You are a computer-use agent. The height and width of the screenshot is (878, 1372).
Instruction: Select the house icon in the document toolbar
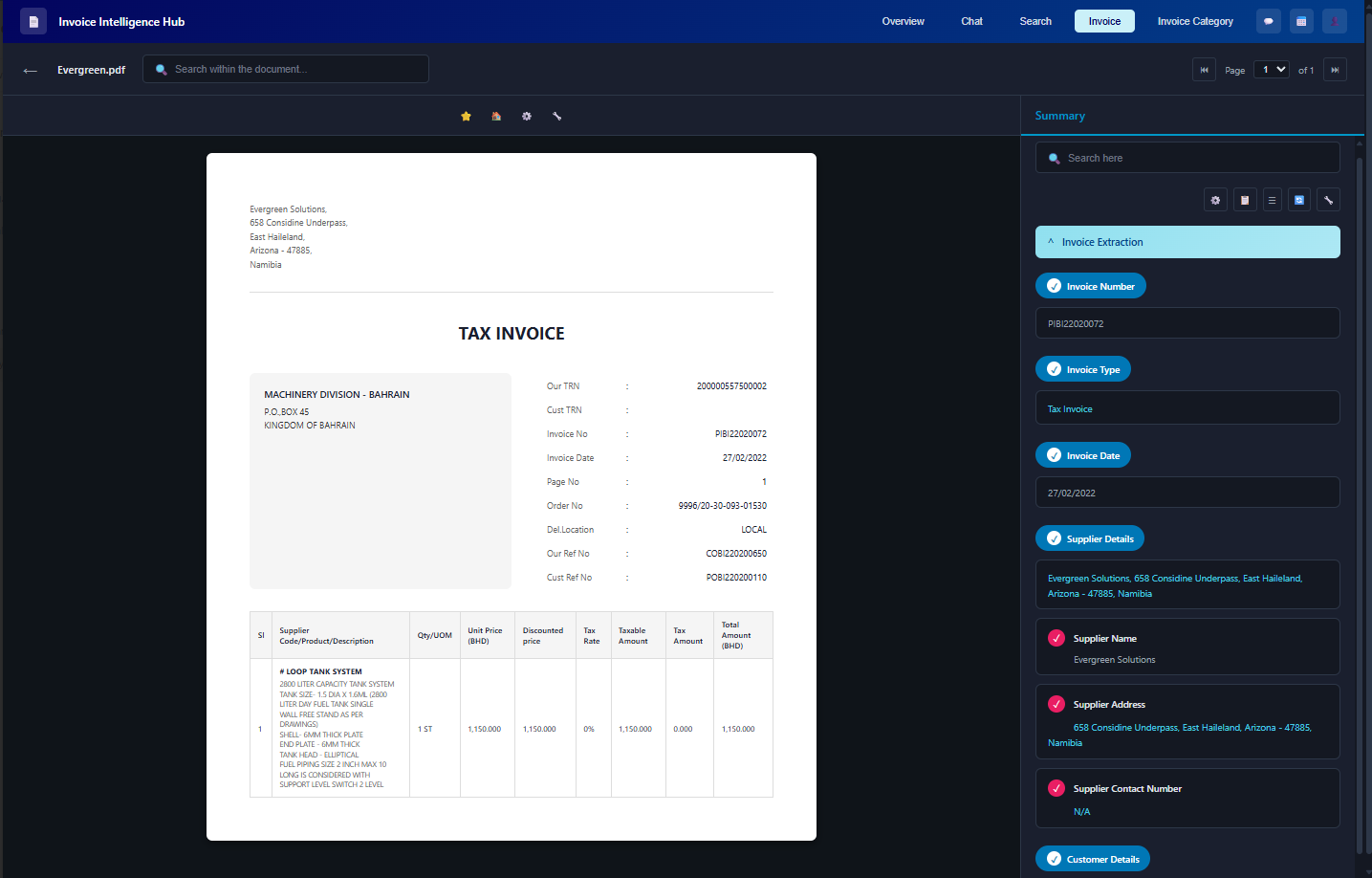click(496, 116)
